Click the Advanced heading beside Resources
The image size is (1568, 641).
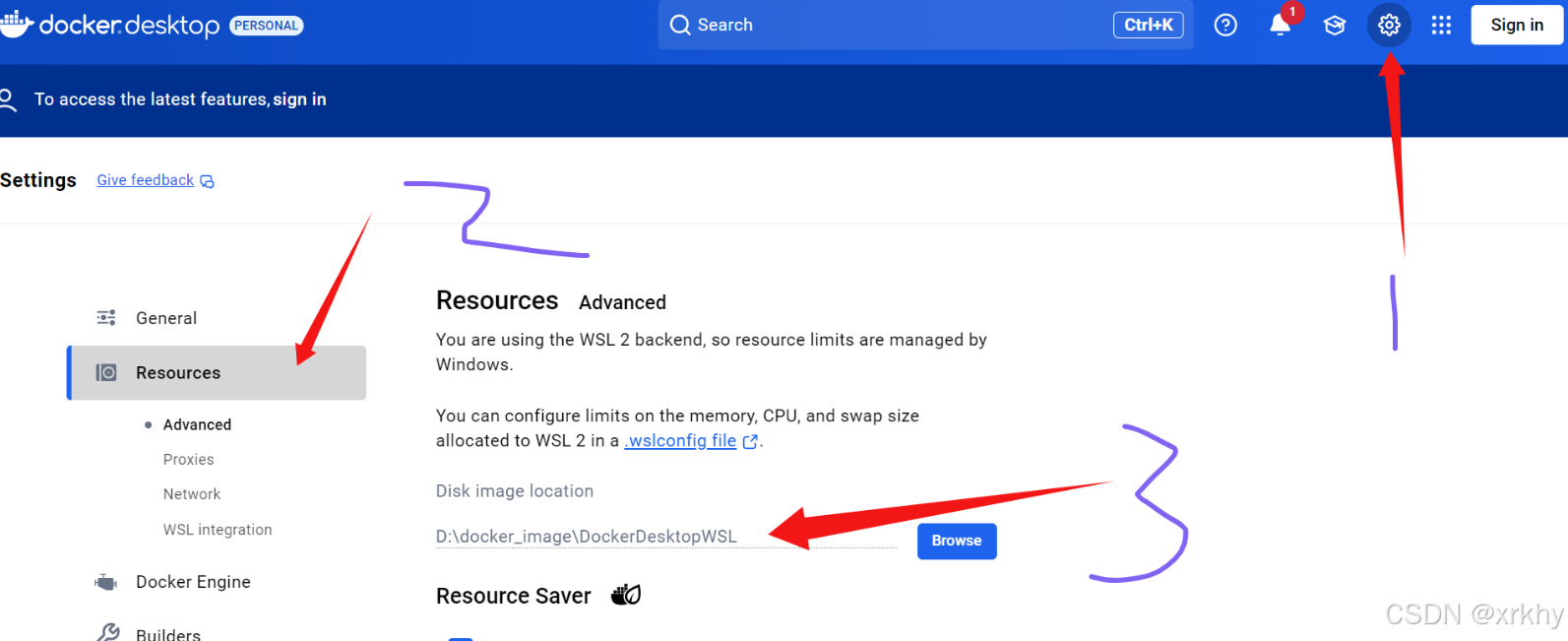pyautogui.click(x=622, y=302)
